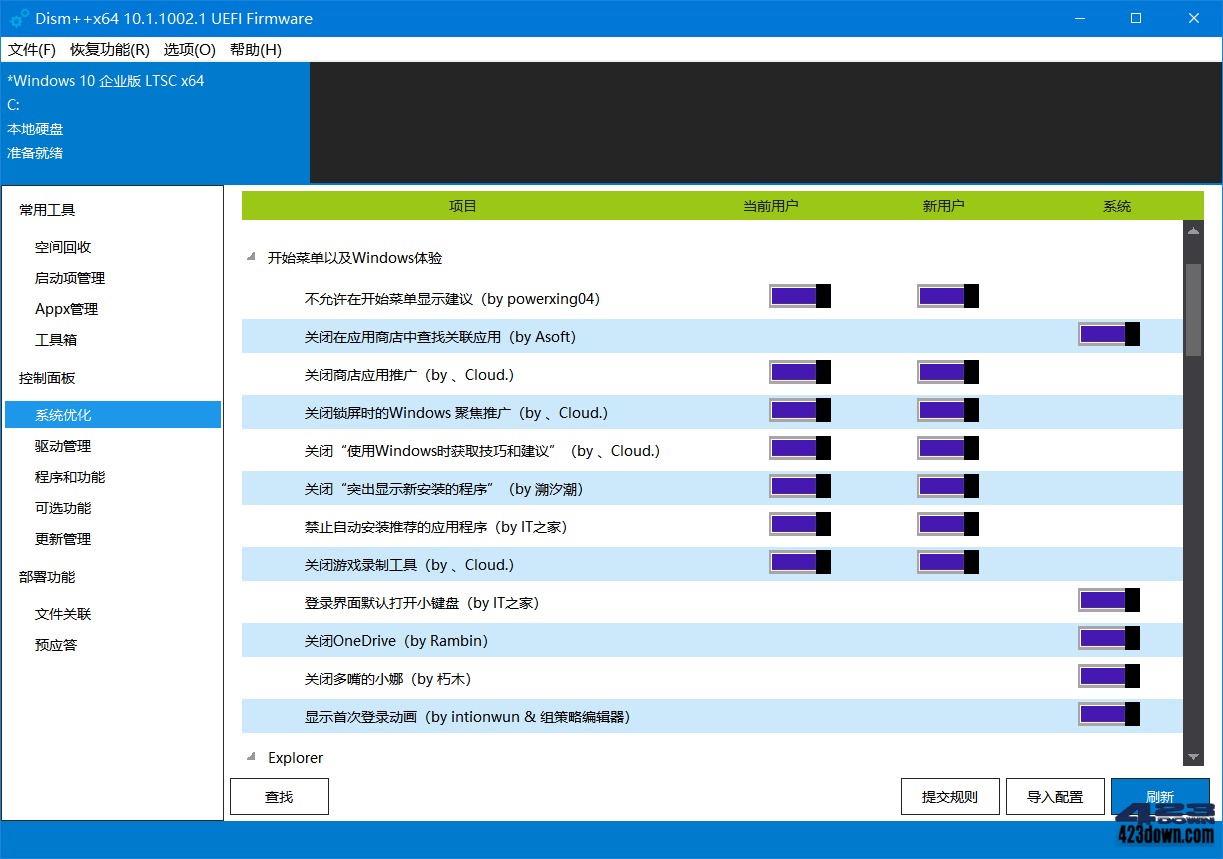
Task: Click the Dism++ gear logo in the title bar
Action: tap(16, 18)
